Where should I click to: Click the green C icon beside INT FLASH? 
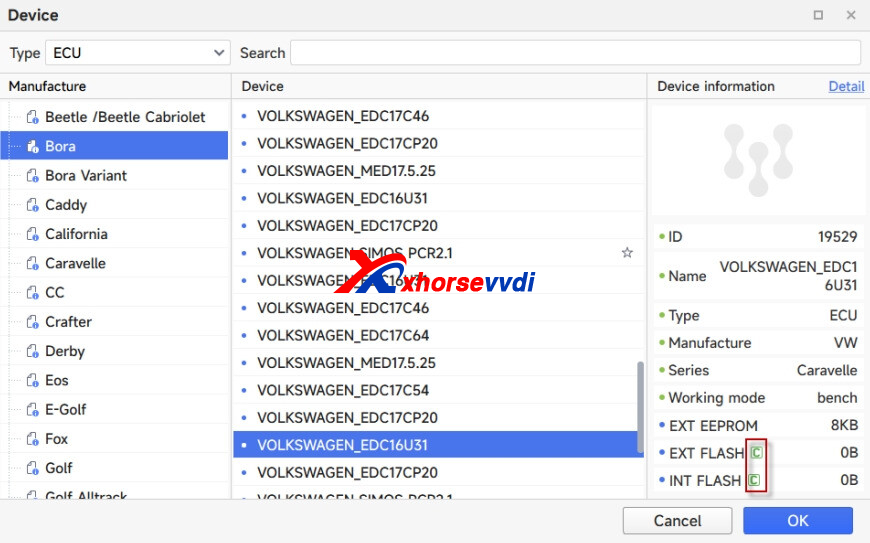pyautogui.click(x=754, y=480)
